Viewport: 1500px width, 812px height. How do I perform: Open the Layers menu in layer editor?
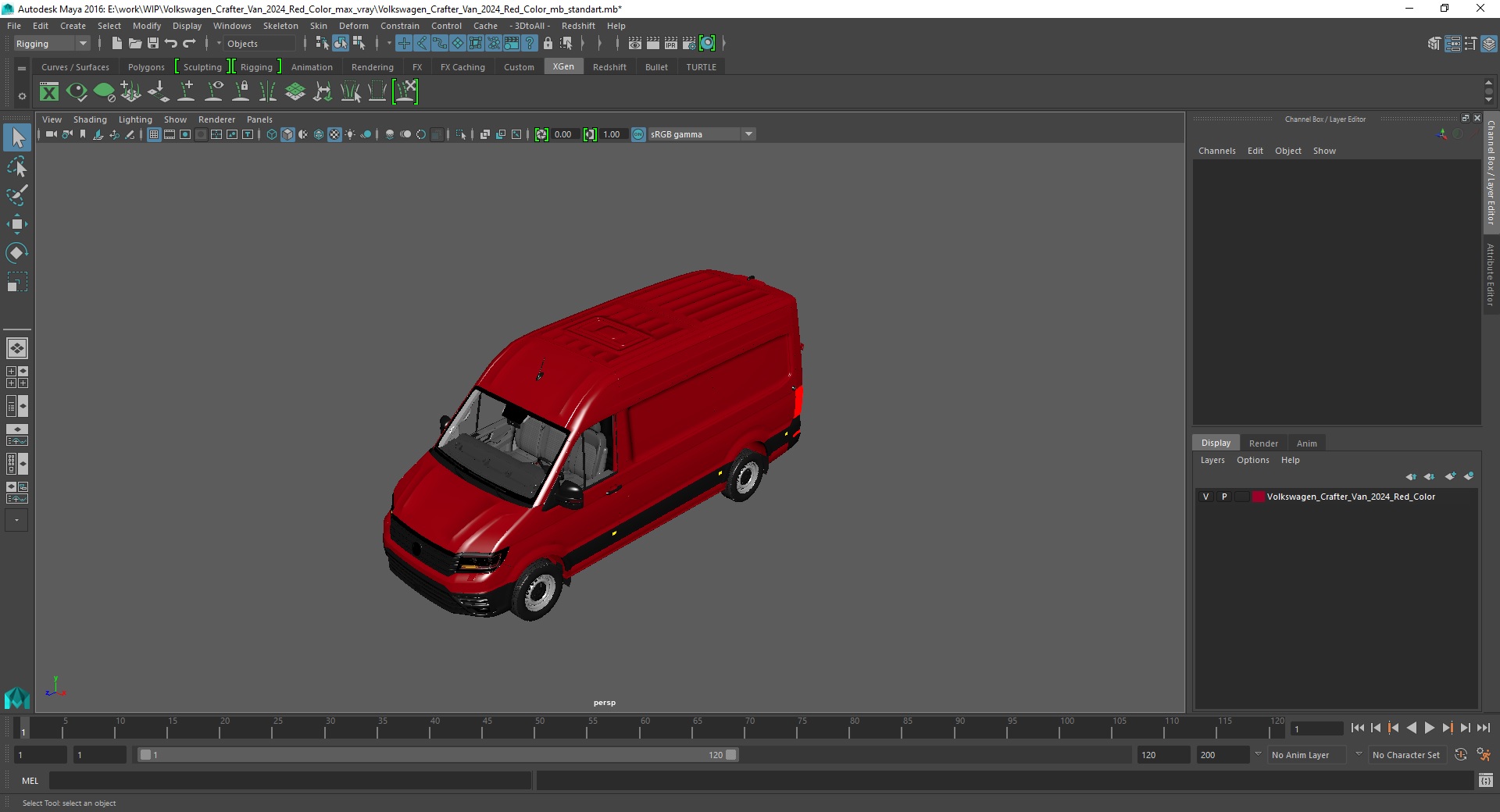[1212, 460]
